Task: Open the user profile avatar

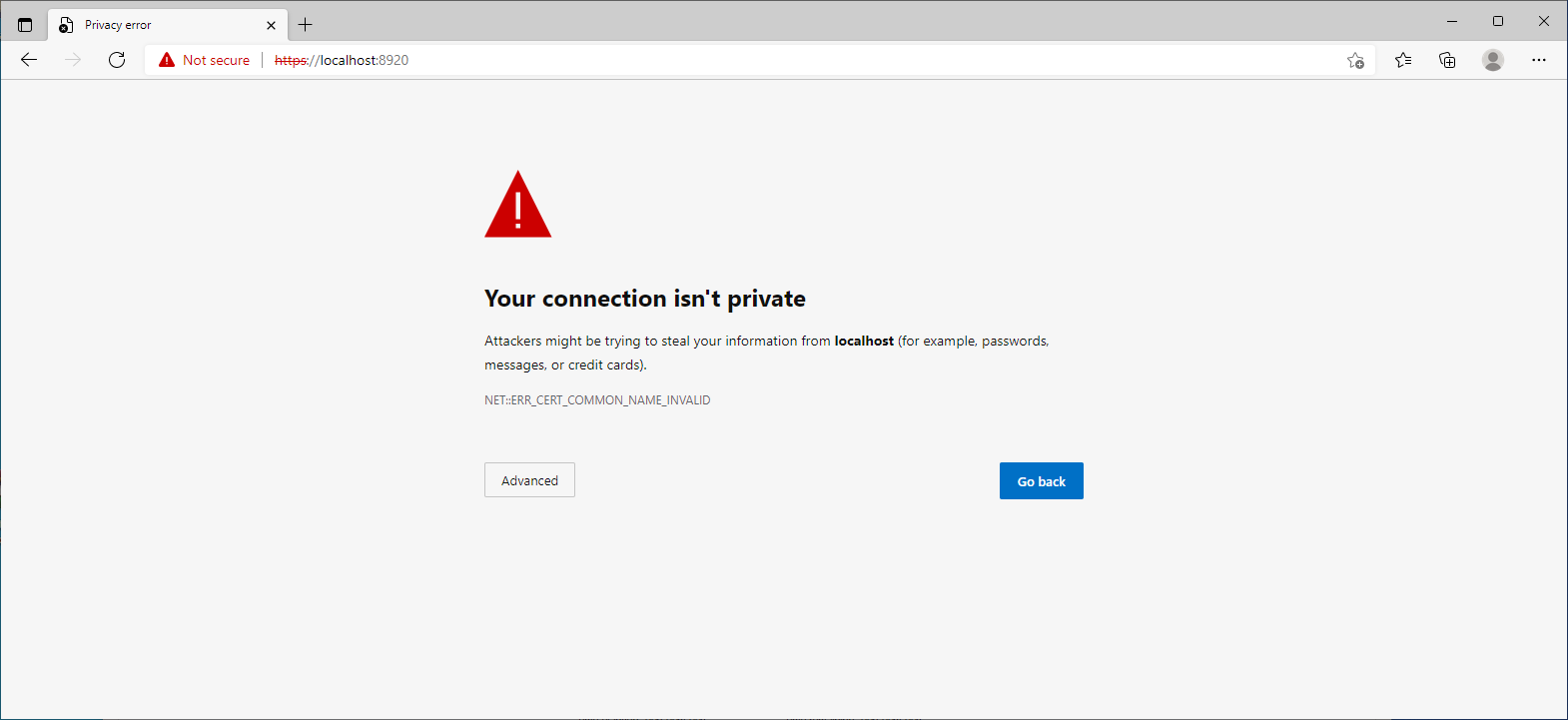Action: click(x=1493, y=60)
